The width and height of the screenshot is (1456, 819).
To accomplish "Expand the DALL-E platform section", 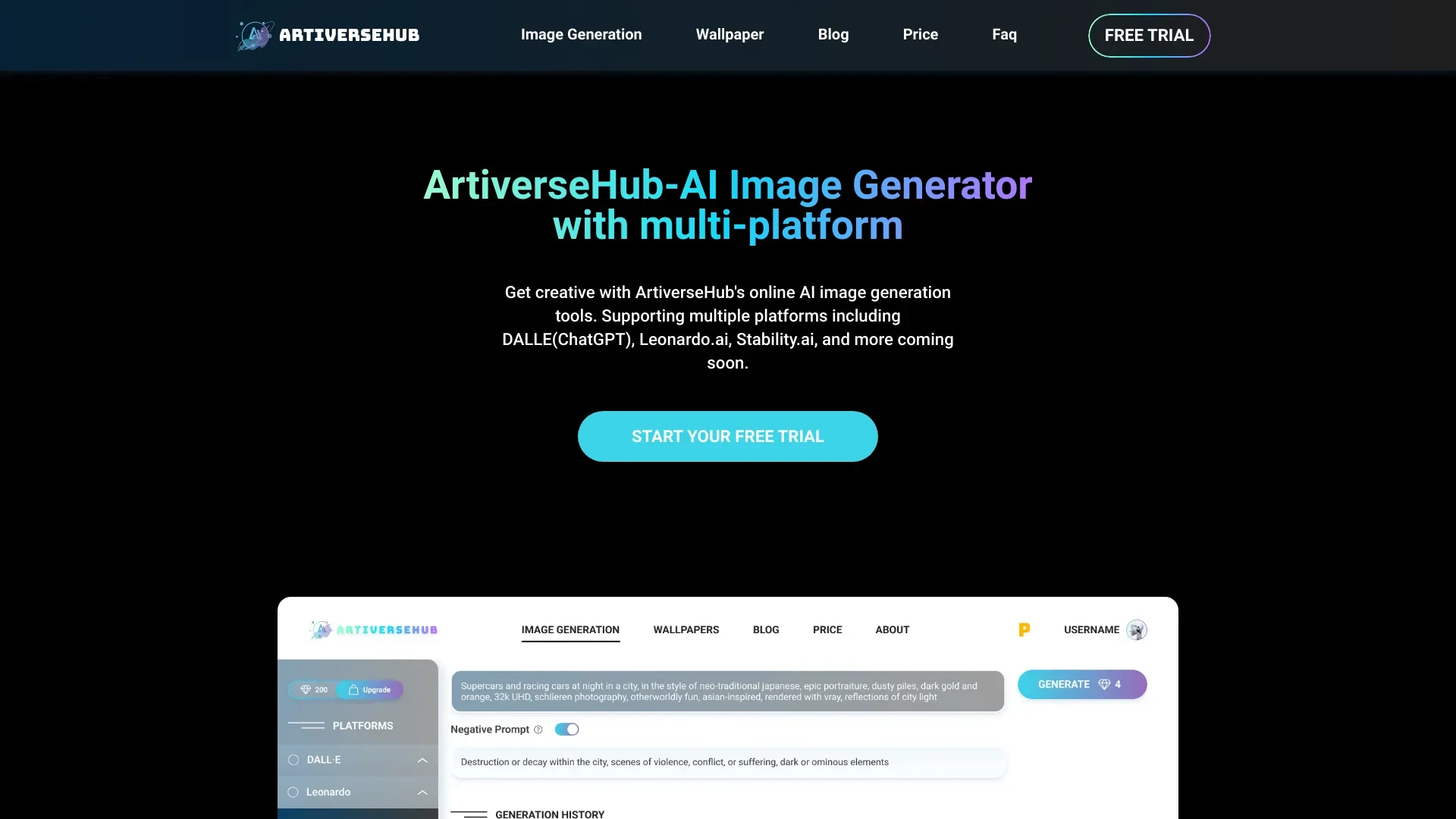I will pyautogui.click(x=422, y=759).
